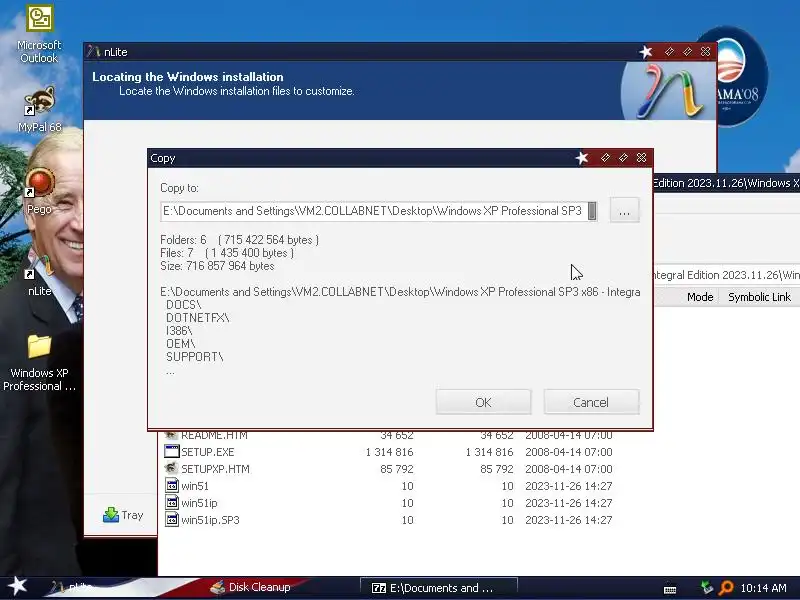Viewport: 800px width, 600px height.
Task: Close the Copy dialog with X
Action: point(641,158)
